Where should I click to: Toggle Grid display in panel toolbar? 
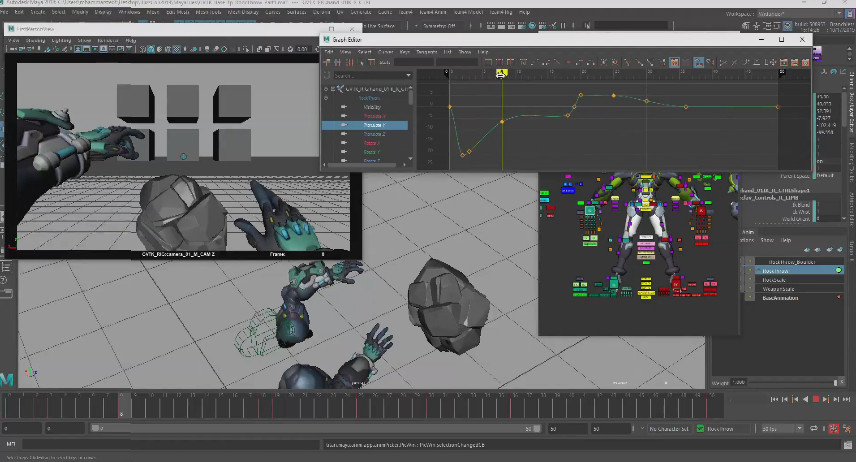(x=78, y=49)
